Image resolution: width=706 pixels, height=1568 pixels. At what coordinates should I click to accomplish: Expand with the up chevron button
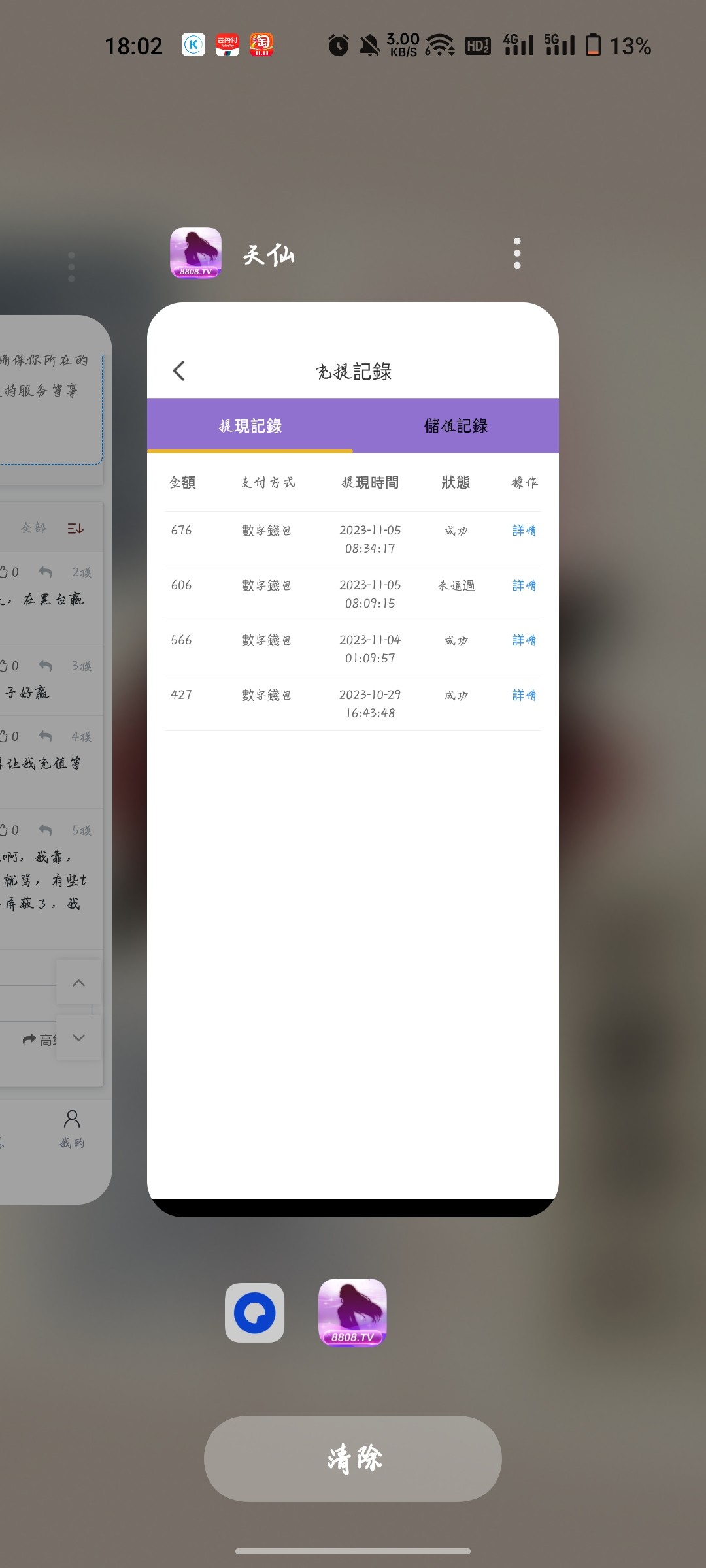78,983
